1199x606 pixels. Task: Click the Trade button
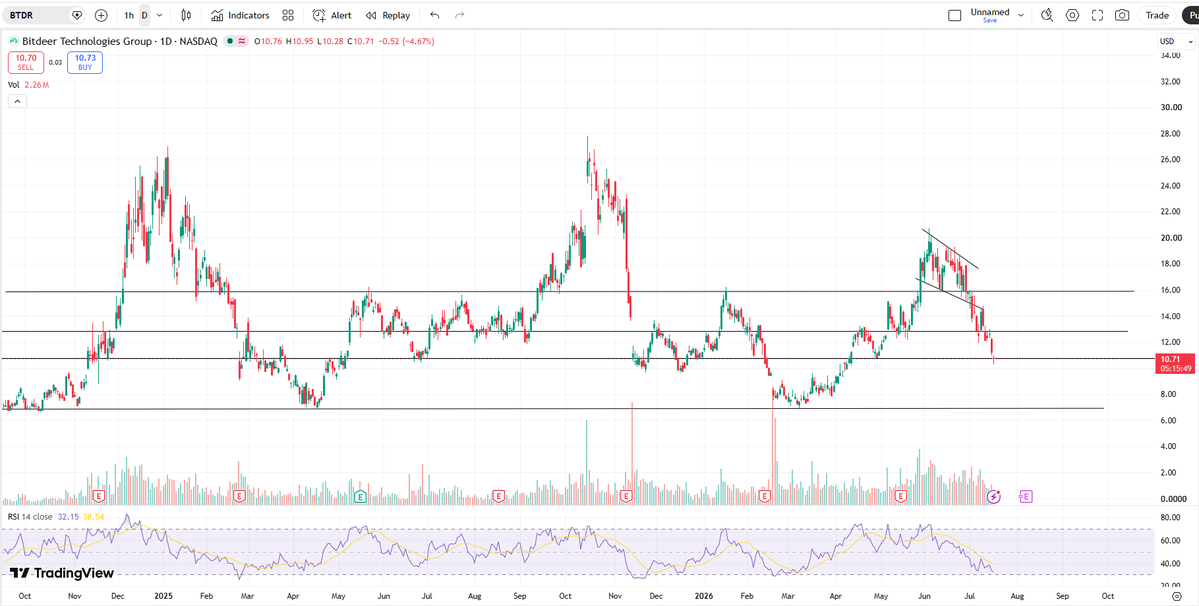click(x=1157, y=15)
